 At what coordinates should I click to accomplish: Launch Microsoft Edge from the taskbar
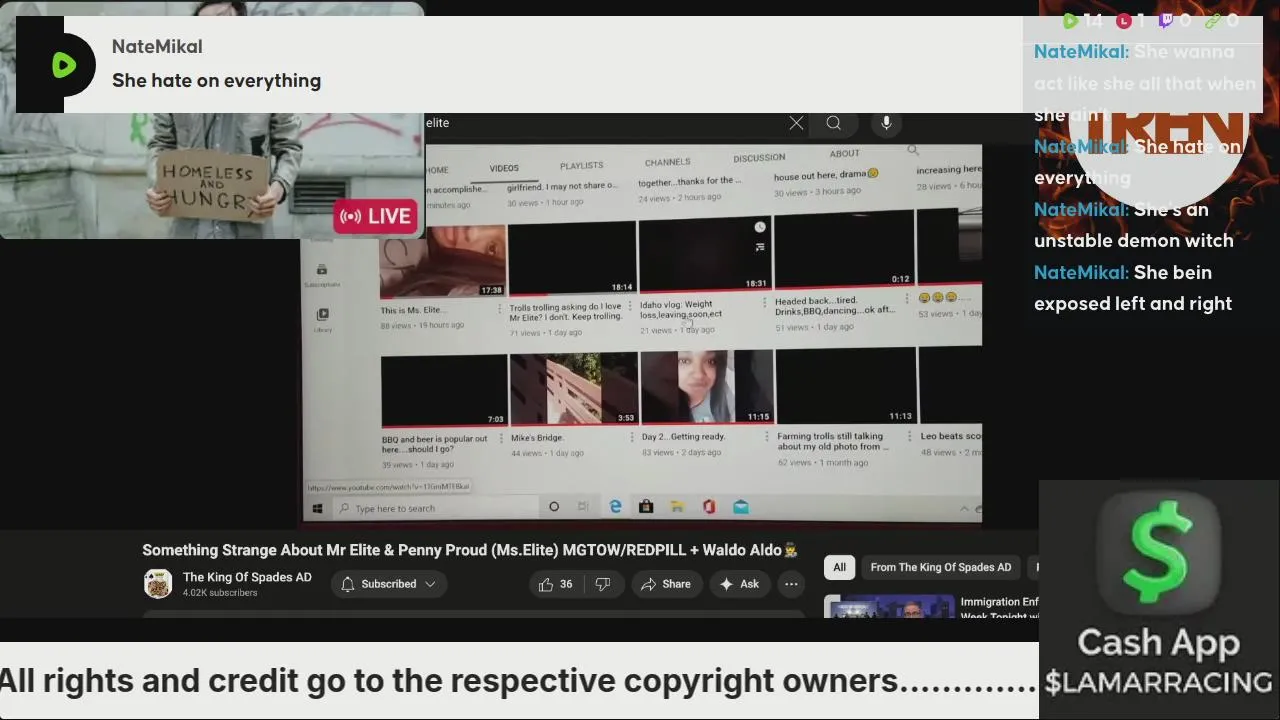coord(615,507)
